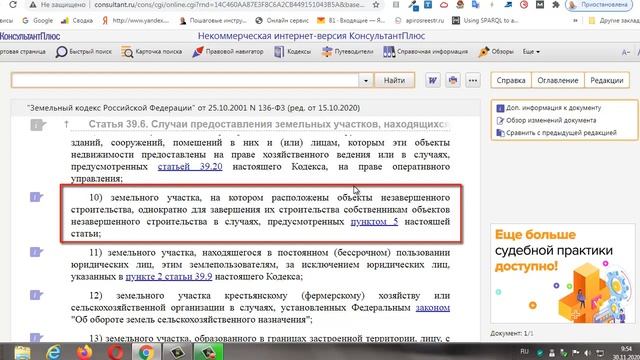The image size is (640, 360).
Task: Expand the 'Еще' toolbar menu
Action: coord(531,52)
